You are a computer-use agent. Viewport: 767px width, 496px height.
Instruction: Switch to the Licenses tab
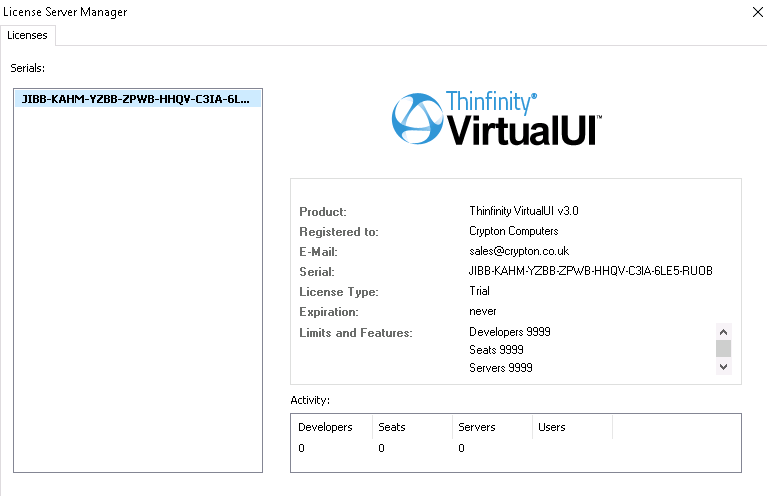(x=27, y=35)
